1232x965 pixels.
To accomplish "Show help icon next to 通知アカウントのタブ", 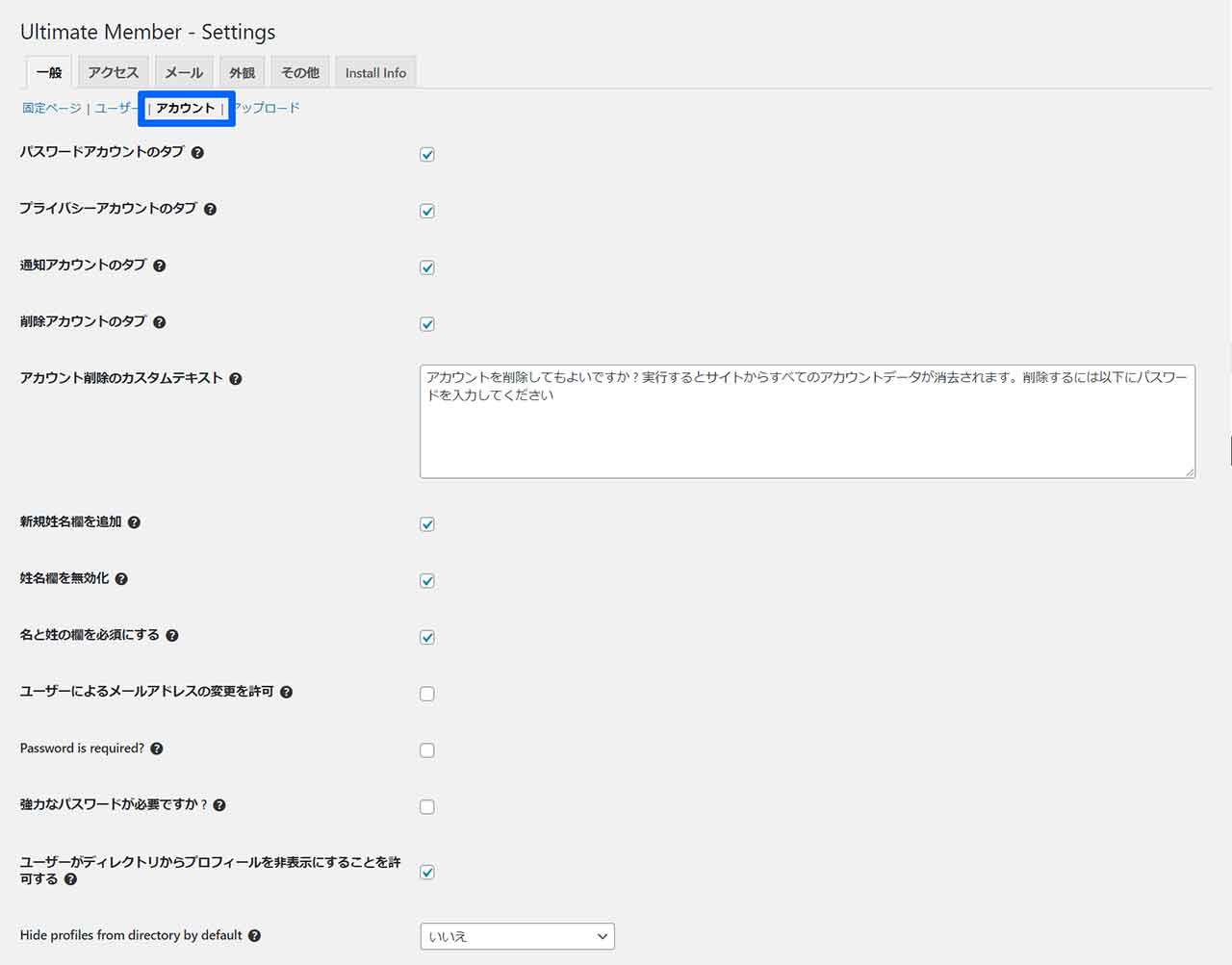I will point(160,267).
